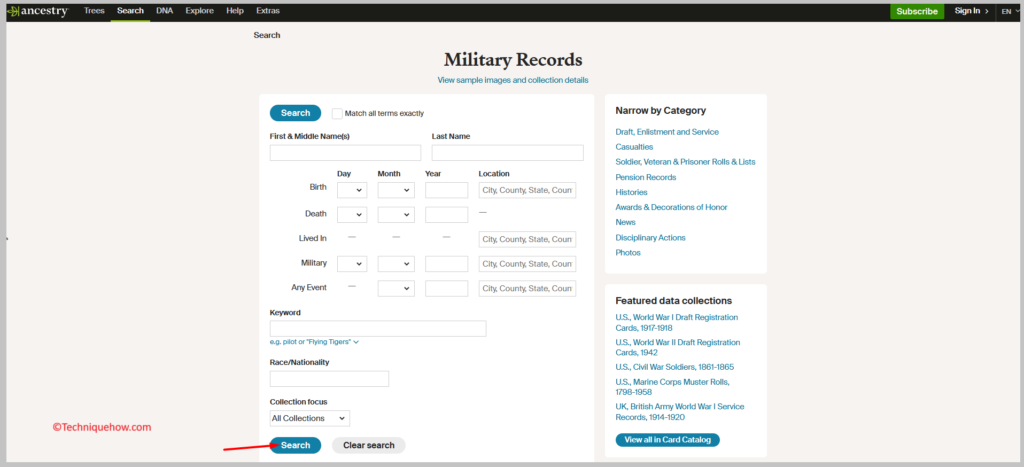Focus the Lived In Location field

pos(527,239)
